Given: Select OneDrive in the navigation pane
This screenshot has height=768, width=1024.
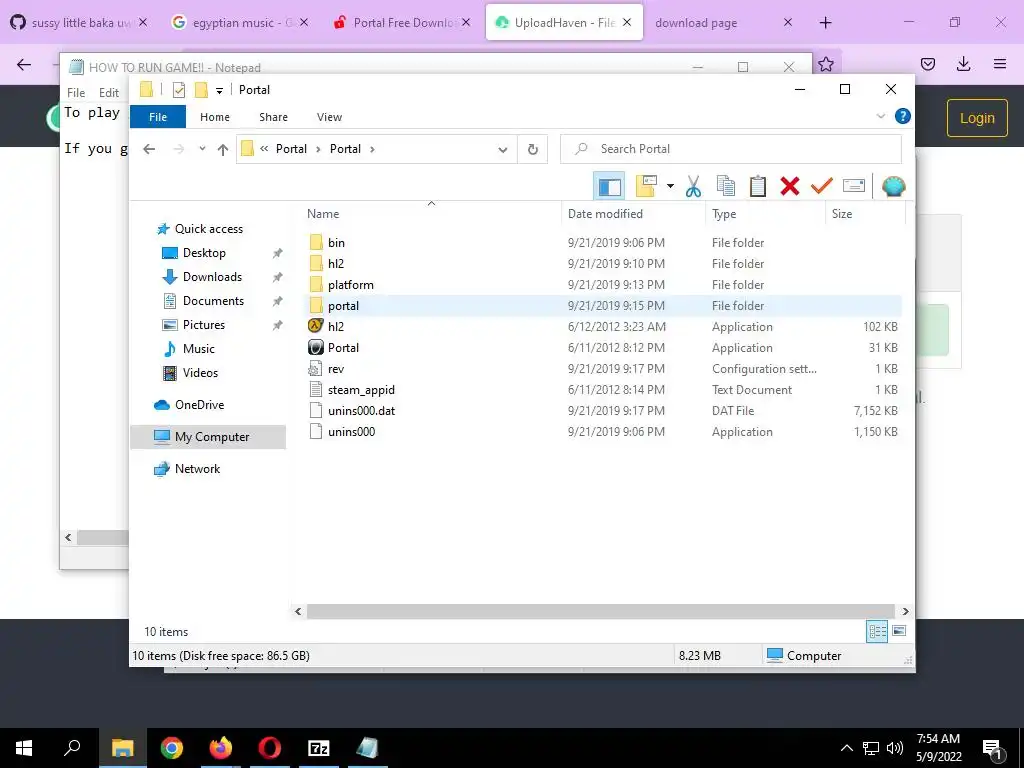Looking at the screenshot, I should [199, 405].
